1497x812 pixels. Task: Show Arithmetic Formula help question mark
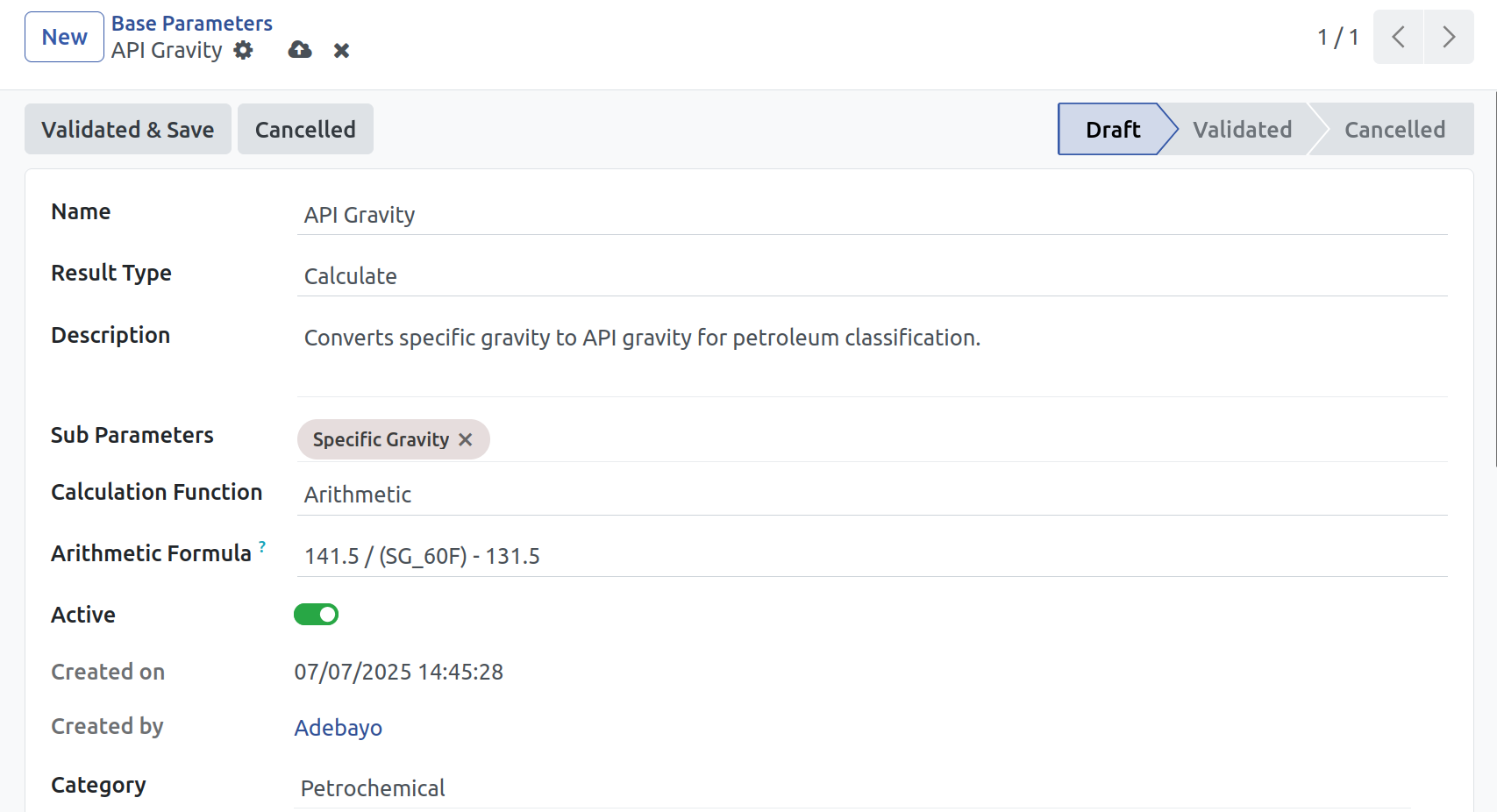[262, 546]
